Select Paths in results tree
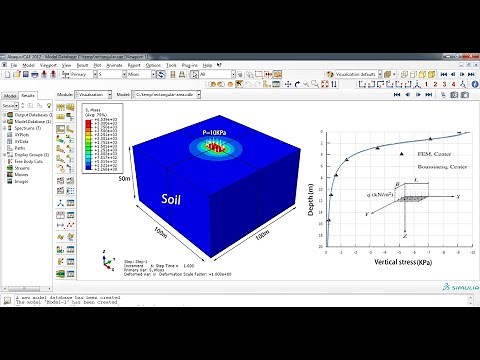The width and height of the screenshot is (480, 360). 20,148
